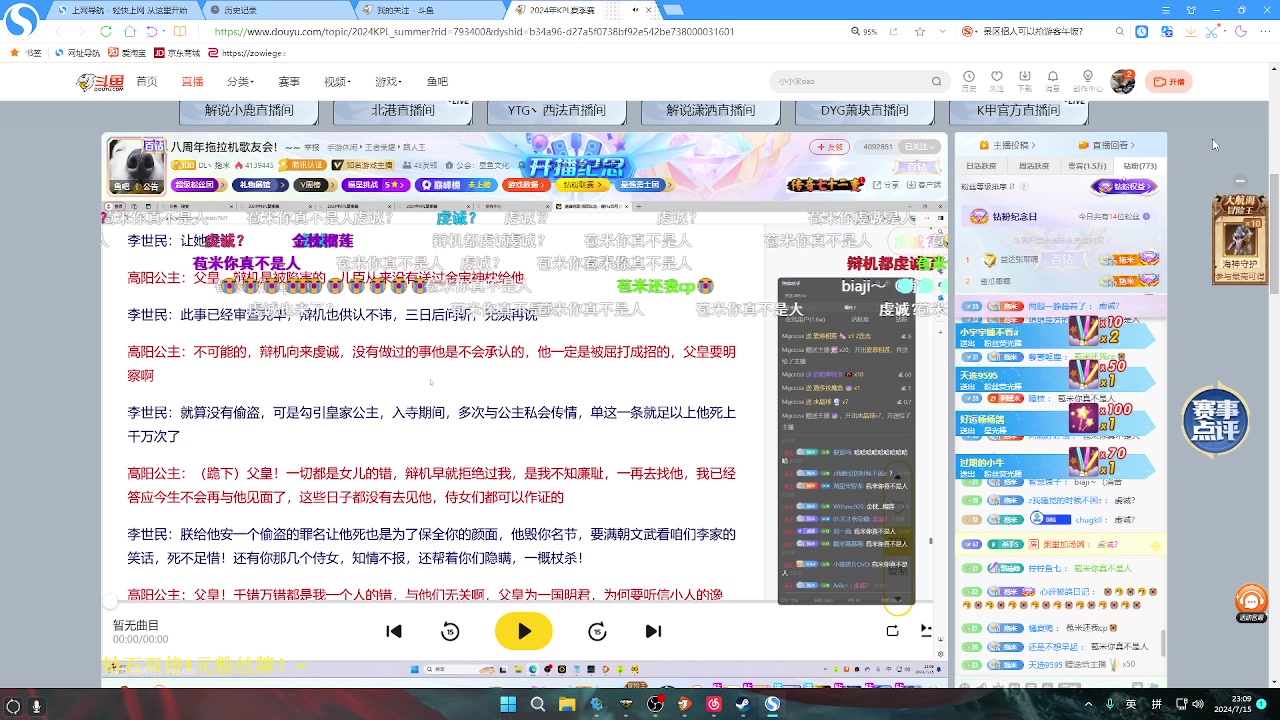The width and height of the screenshot is (1280, 720).
Task: Skip to previous track
Action: click(394, 631)
